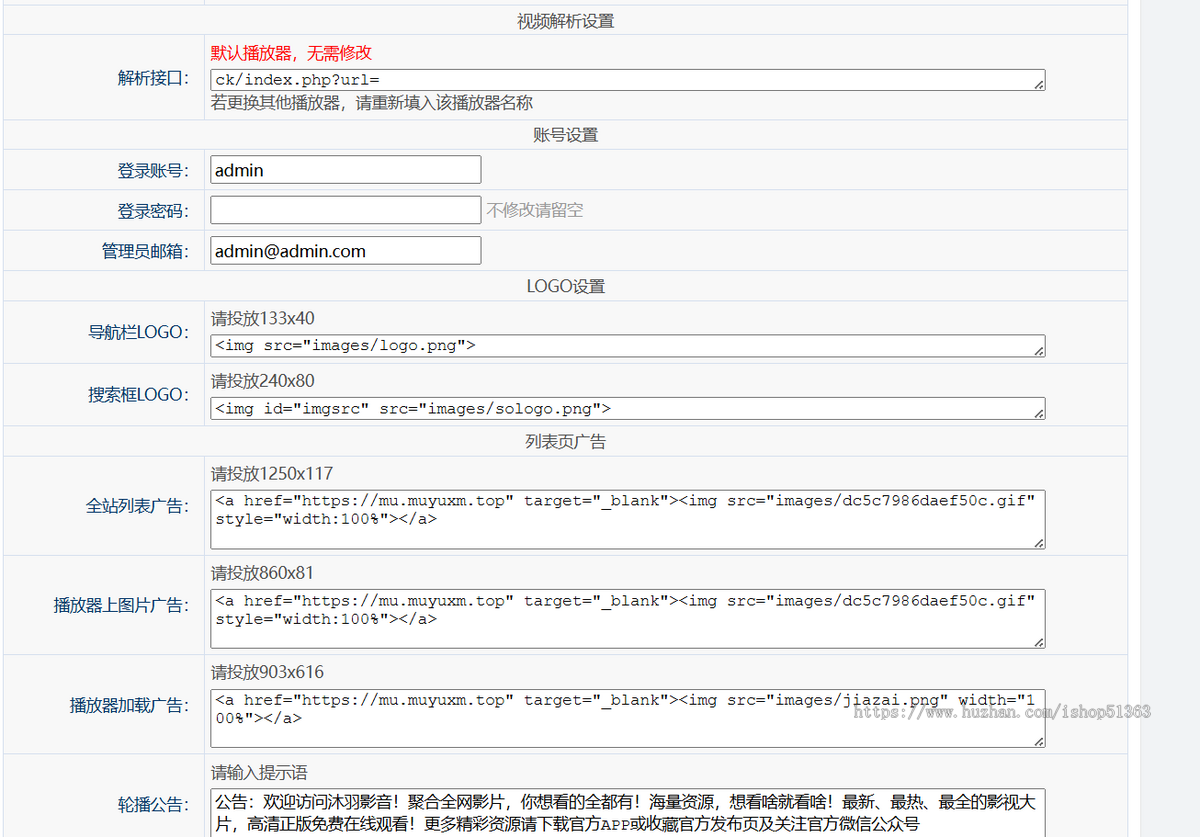
Task: Grab resize handle of 全站列表广告 textarea
Action: [x=1039, y=543]
